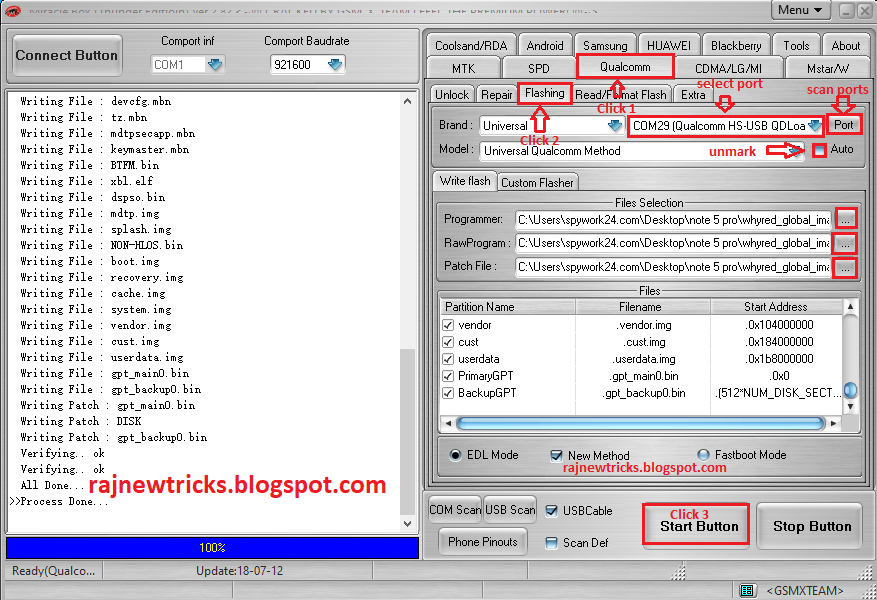Expand the Comport inf COM1 dropdown
This screenshot has height=600, width=877.
click(215, 65)
